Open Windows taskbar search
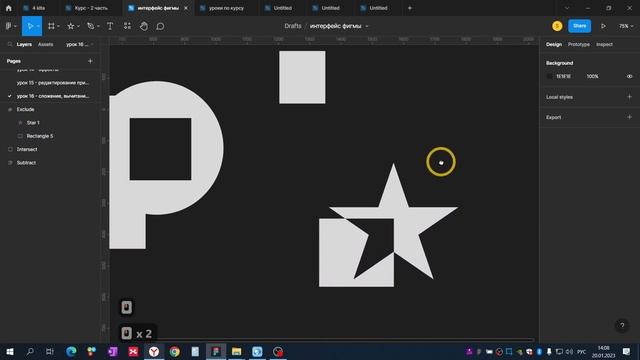This screenshot has height=360, width=640. (x=30, y=351)
